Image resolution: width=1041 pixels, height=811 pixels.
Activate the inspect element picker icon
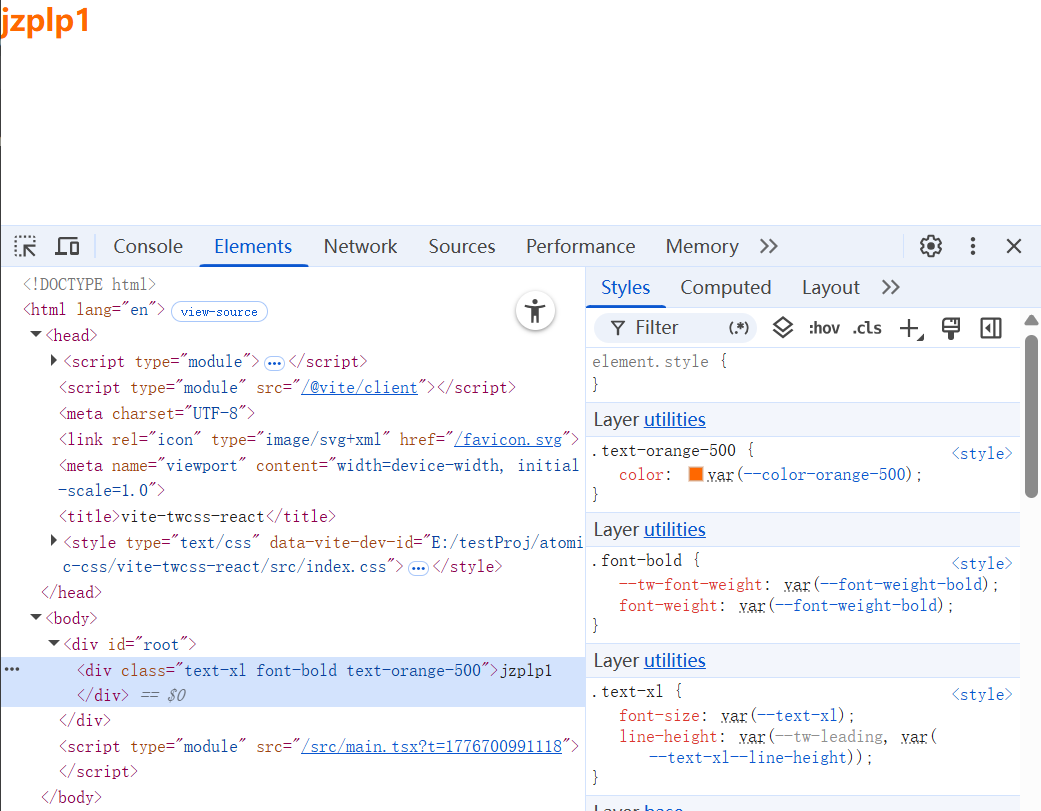[25, 246]
